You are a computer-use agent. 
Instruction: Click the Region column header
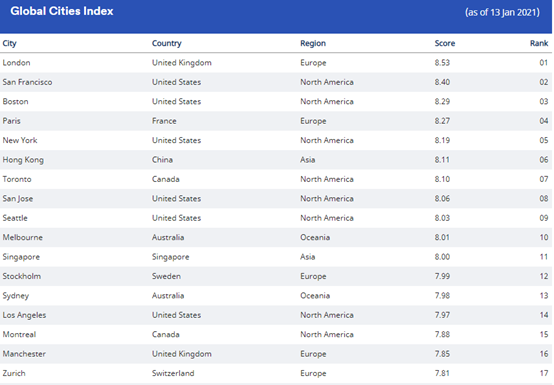[313, 43]
